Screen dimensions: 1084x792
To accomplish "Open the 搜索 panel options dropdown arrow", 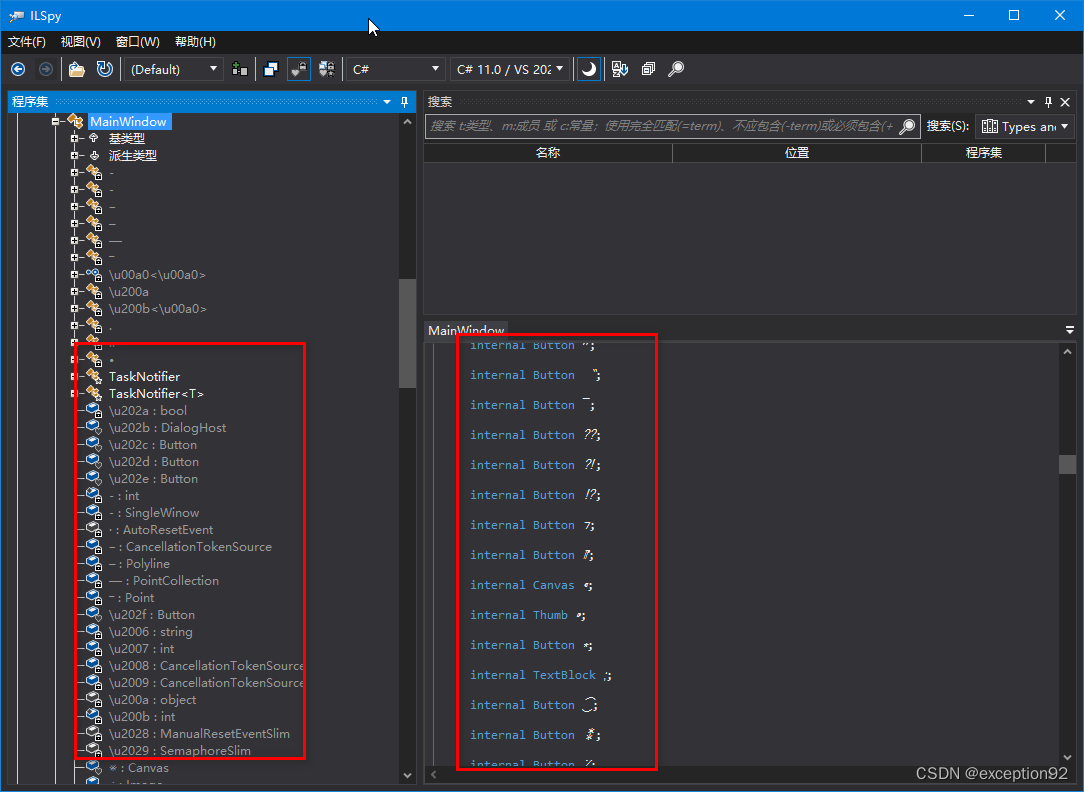I will click(1031, 102).
